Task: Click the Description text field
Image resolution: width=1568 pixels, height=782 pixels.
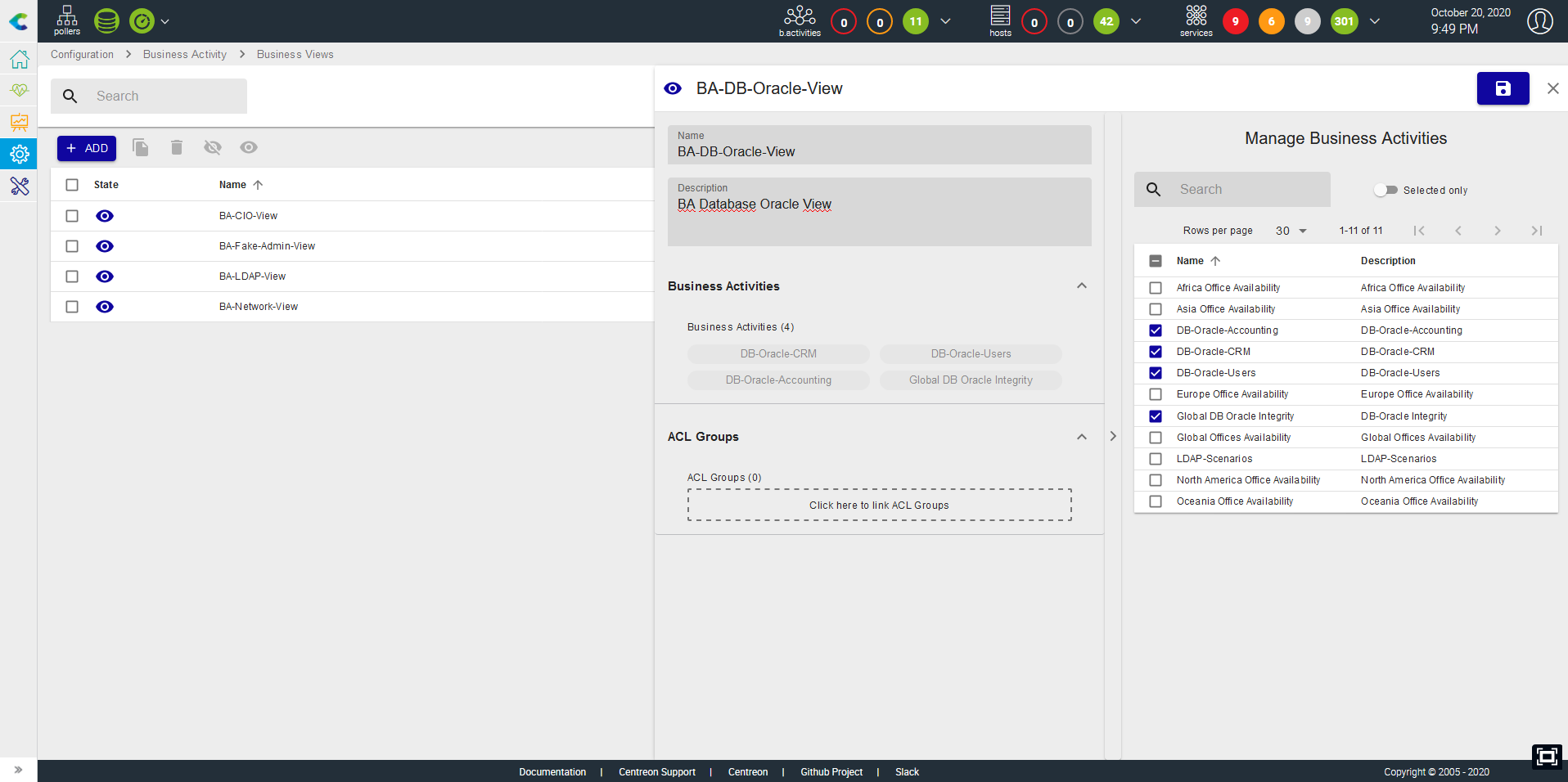Action: tap(879, 213)
